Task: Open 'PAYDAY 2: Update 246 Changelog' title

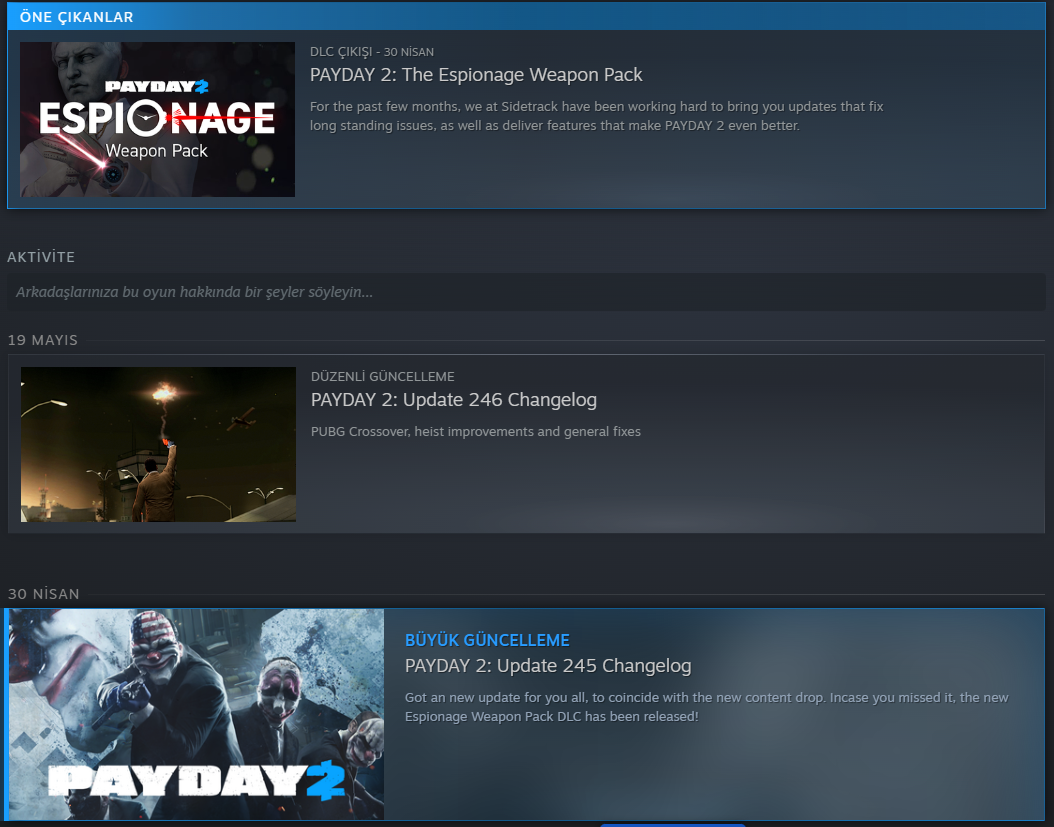Action: [x=454, y=400]
